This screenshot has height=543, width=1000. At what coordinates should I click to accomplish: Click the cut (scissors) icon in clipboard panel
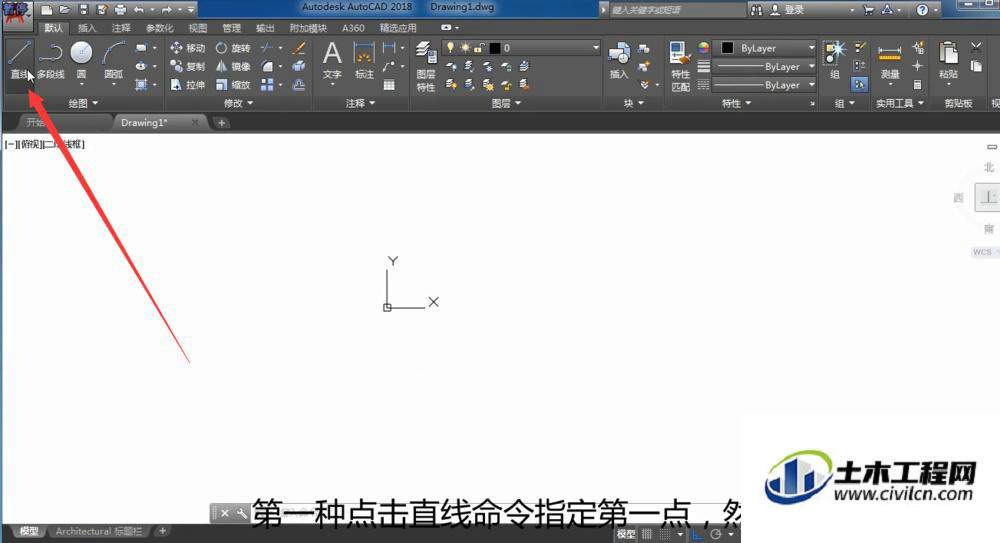(976, 47)
